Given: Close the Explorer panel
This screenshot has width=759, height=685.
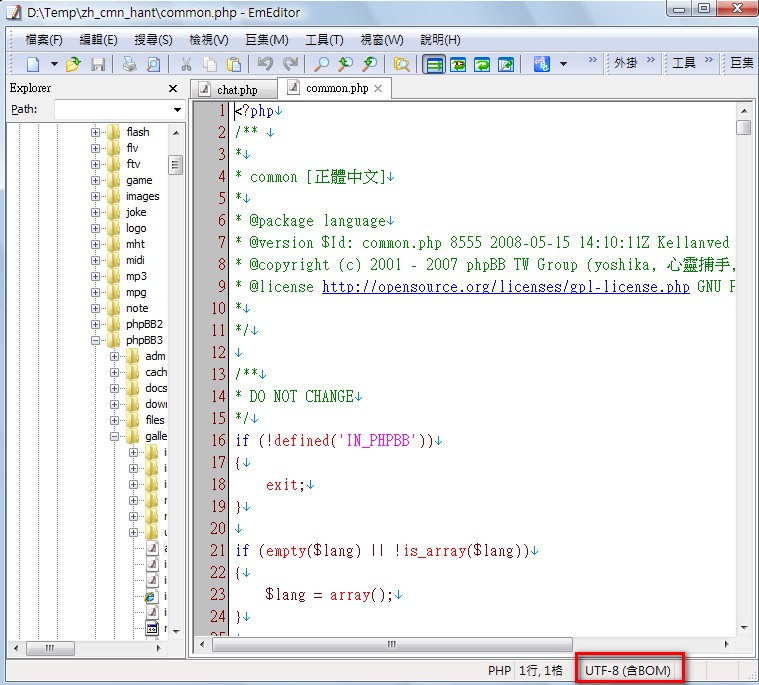Looking at the screenshot, I should click(173, 89).
